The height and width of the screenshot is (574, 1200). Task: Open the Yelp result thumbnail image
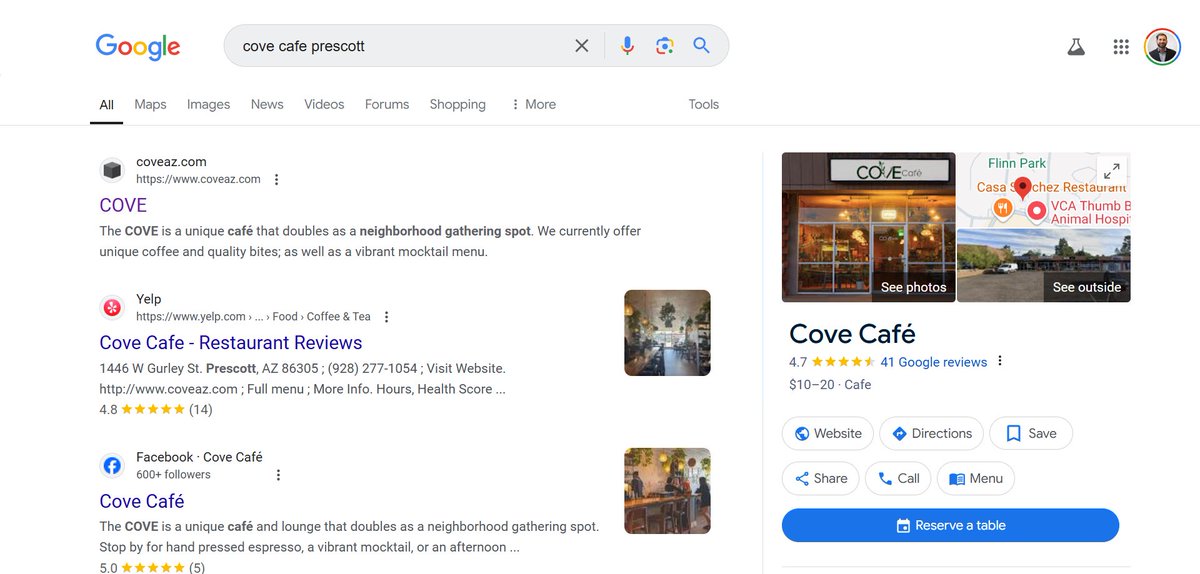[x=667, y=333]
